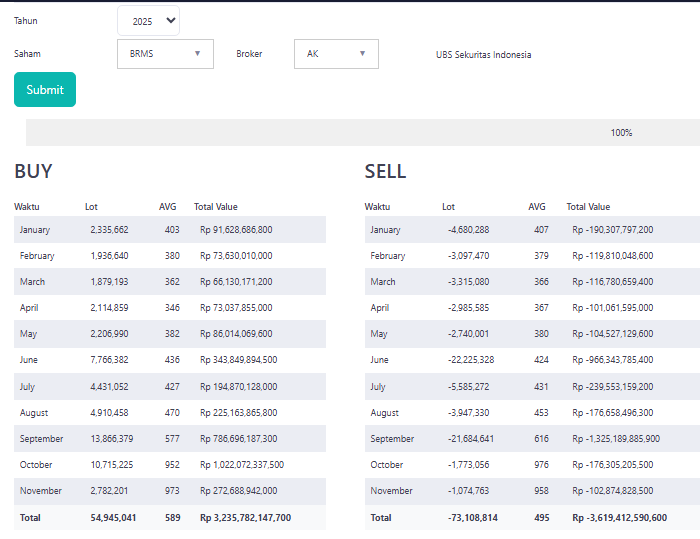Click the SELL table Lot column header

coord(448,207)
